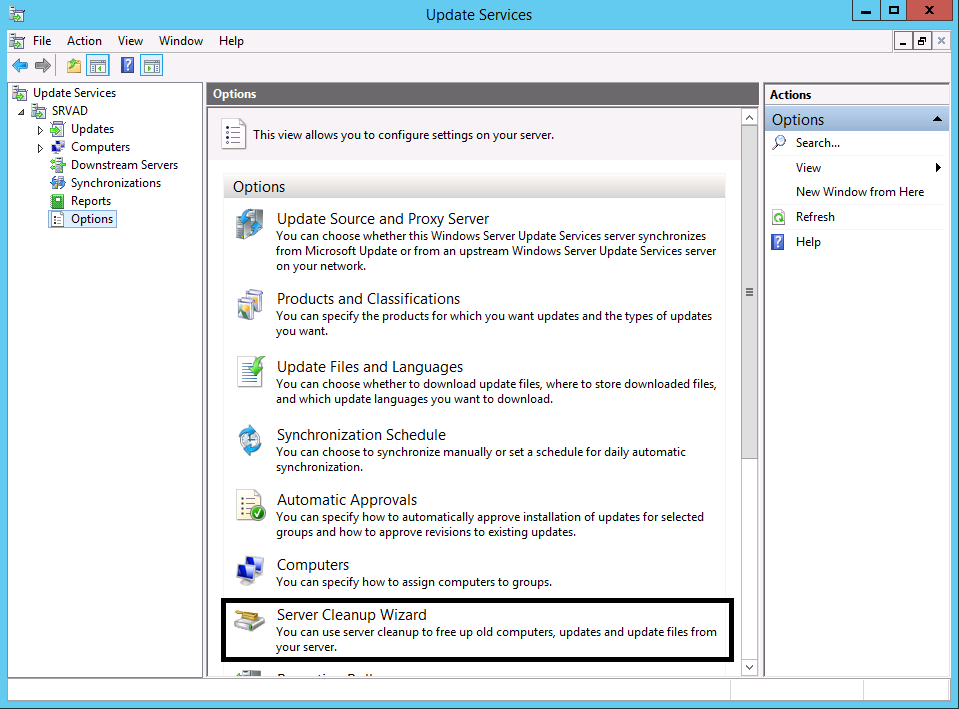Toggle the Show/Hide Action Pane toolbar icon
The width and height of the screenshot is (959, 709).
point(152,65)
